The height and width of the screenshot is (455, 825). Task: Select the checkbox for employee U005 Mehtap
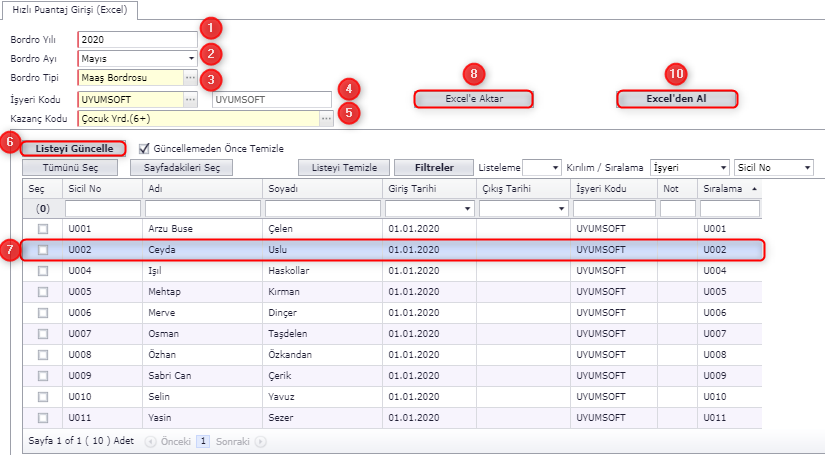click(x=43, y=292)
